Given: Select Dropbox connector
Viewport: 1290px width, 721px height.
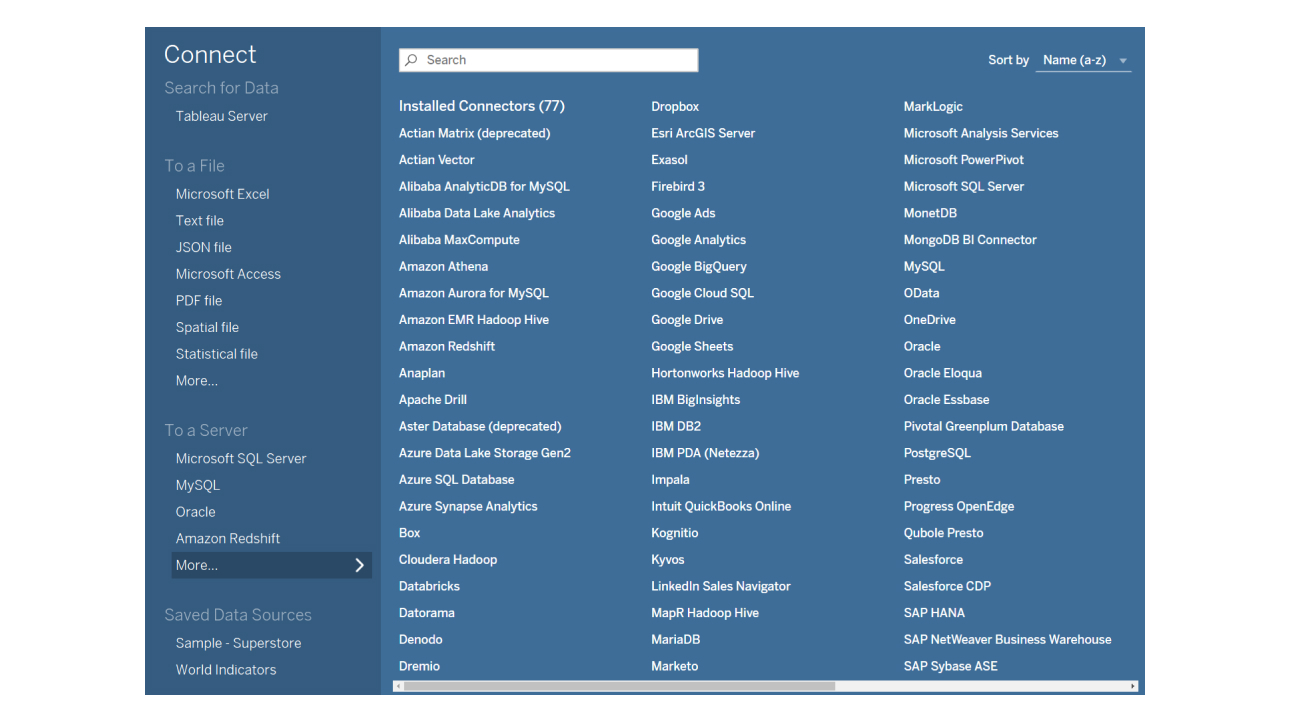Looking at the screenshot, I should click(x=675, y=107).
